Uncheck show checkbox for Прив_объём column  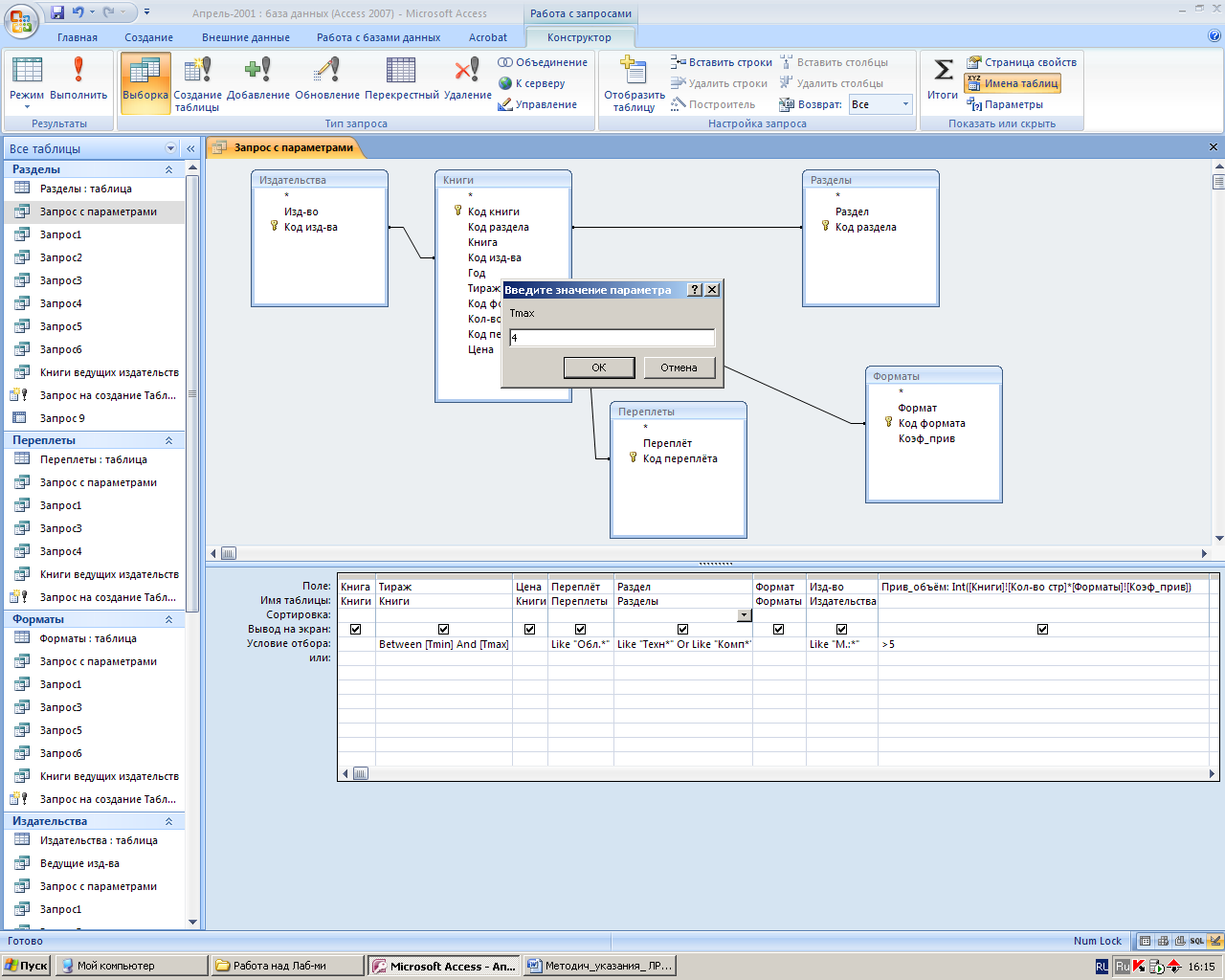coord(1043,629)
